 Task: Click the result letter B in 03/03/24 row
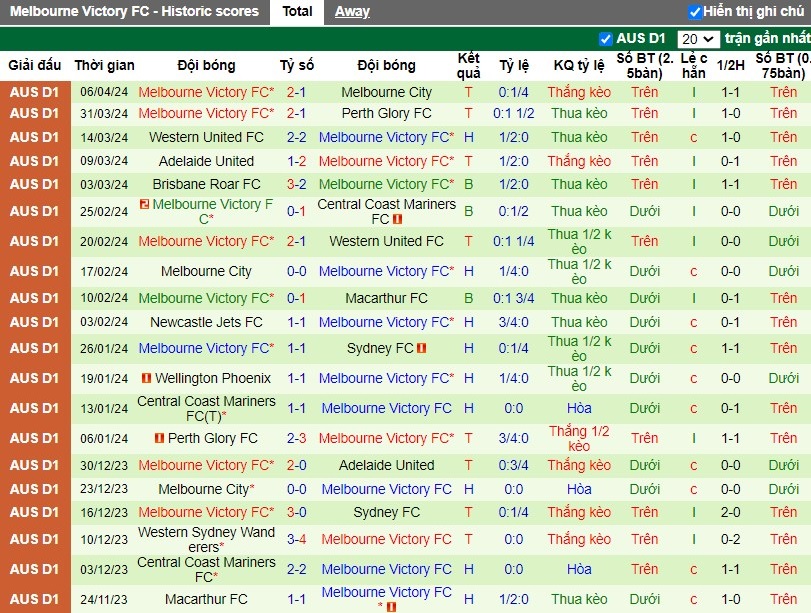pyautogui.click(x=468, y=184)
